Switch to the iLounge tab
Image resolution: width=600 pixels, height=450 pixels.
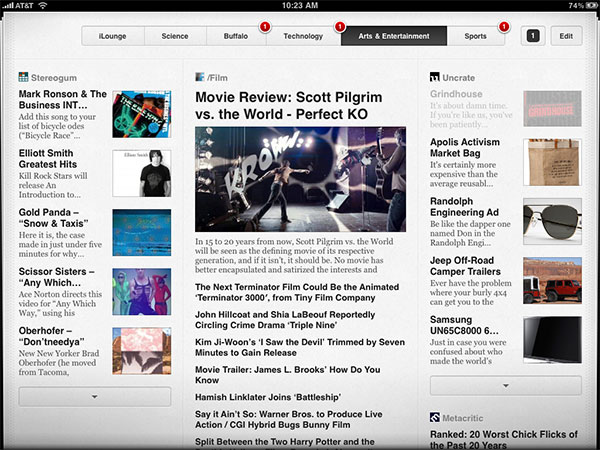tap(113, 36)
